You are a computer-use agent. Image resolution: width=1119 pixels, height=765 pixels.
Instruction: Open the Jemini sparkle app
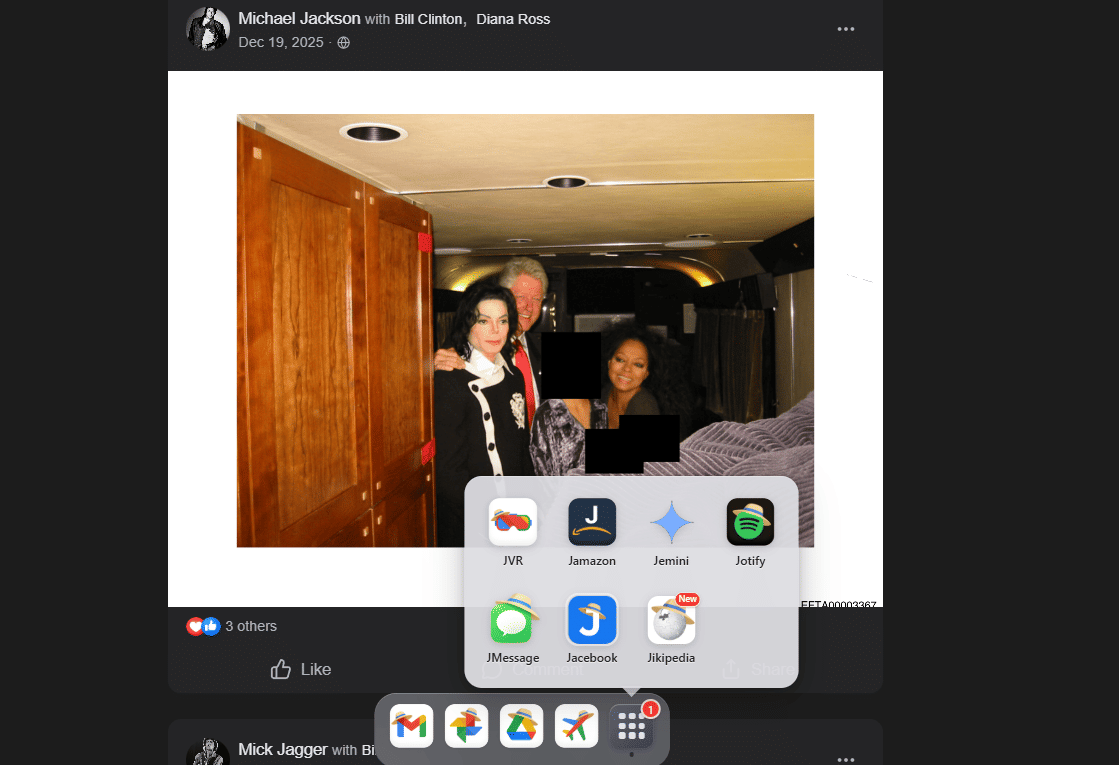(671, 522)
